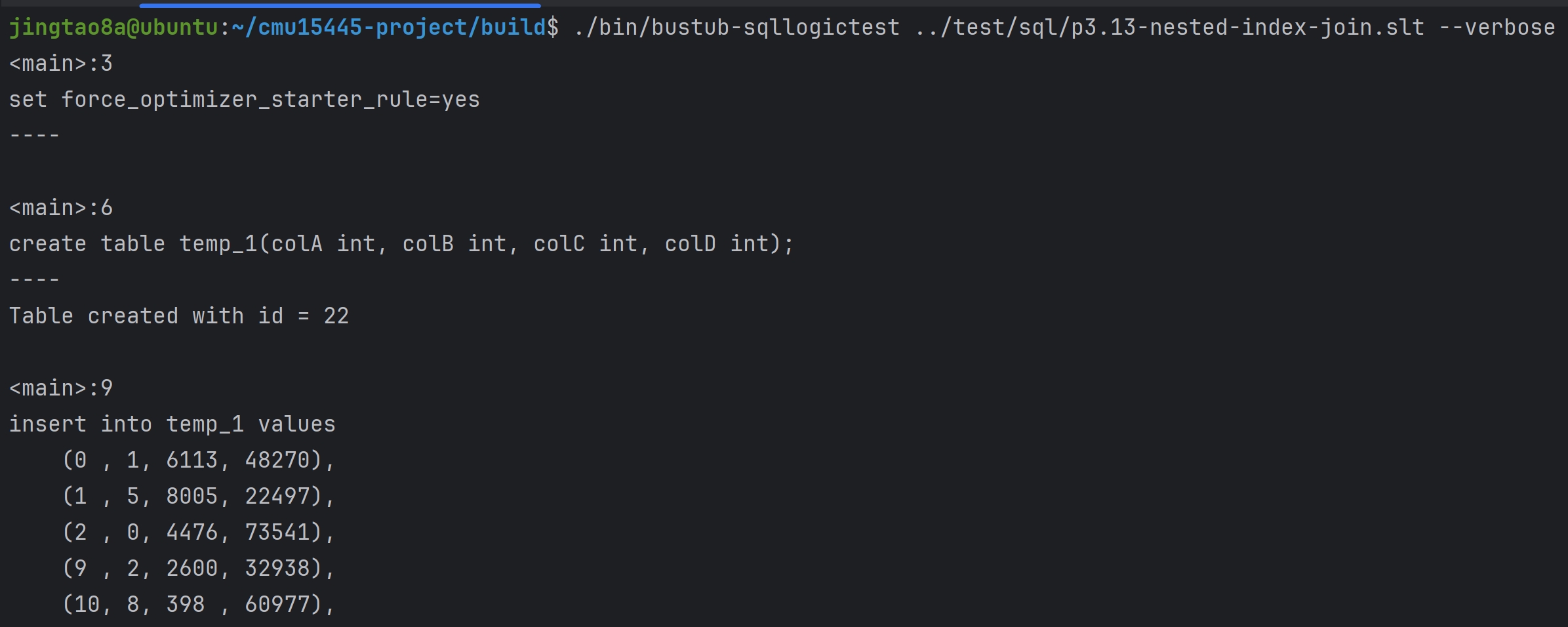Click the row containing 8005, 22497
Image resolution: width=1568 pixels, height=627 pixels.
199,496
